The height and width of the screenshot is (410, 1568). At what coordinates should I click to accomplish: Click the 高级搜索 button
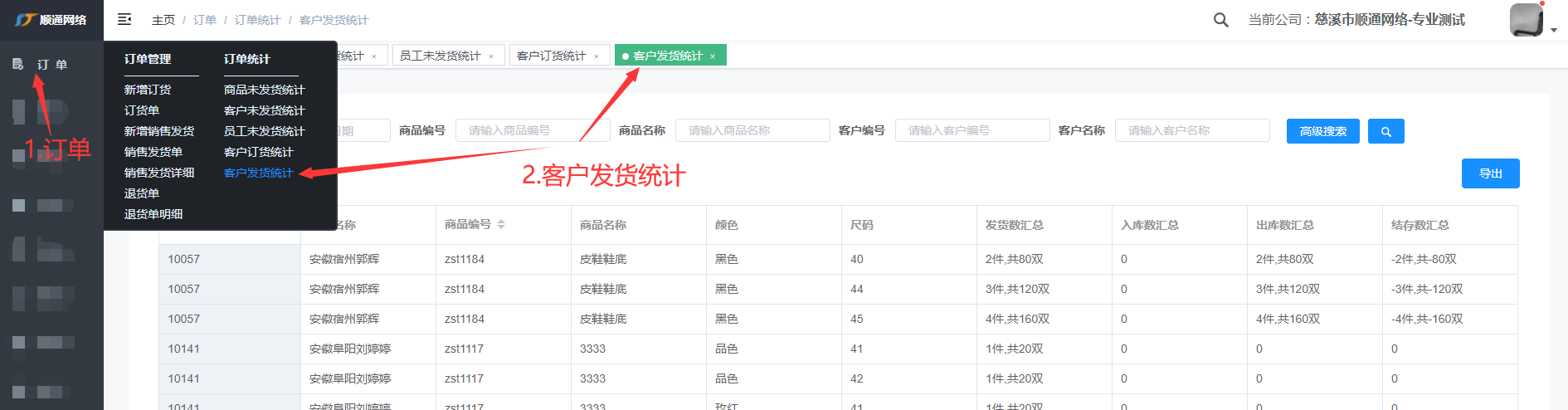coord(1322,131)
